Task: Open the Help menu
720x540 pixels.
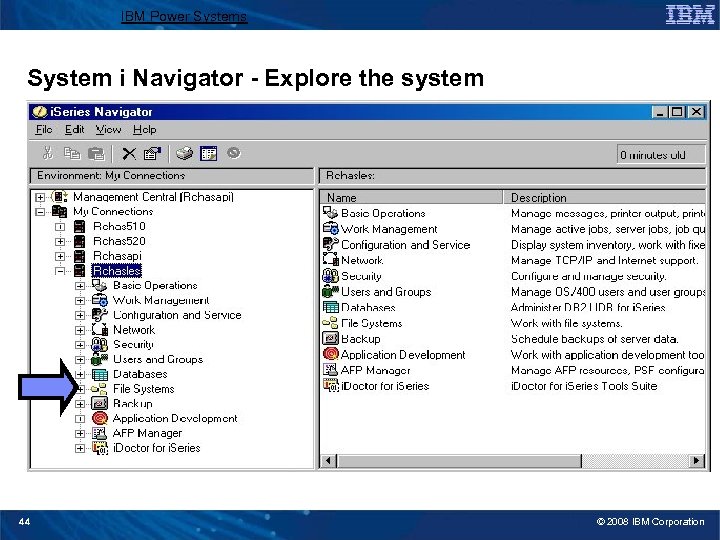Action: (145, 129)
